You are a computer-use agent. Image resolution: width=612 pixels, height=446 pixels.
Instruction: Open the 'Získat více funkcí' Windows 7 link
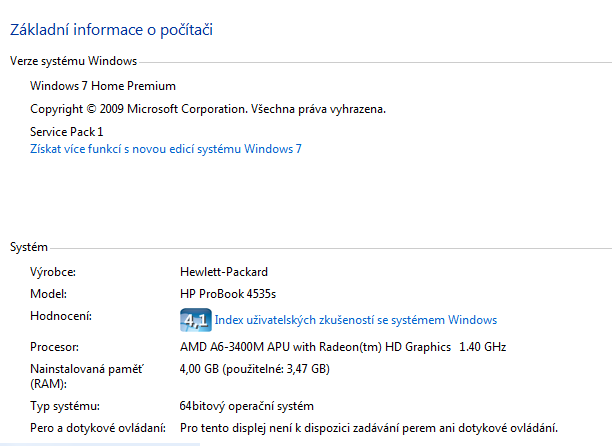point(166,149)
